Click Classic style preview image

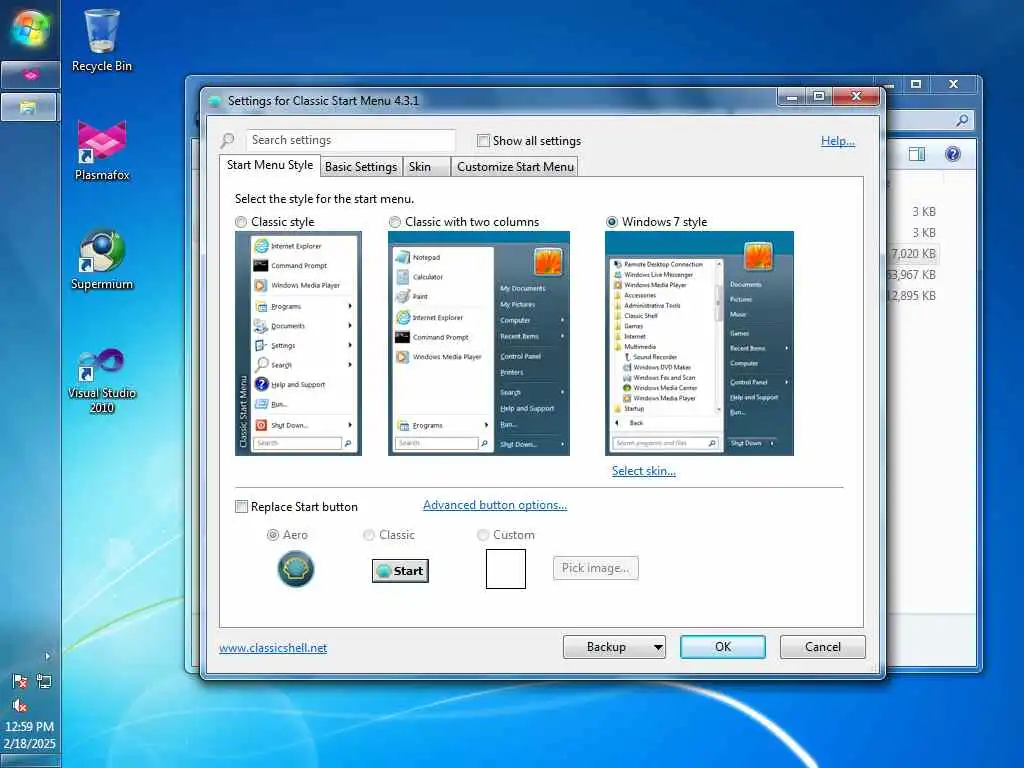pyautogui.click(x=298, y=344)
